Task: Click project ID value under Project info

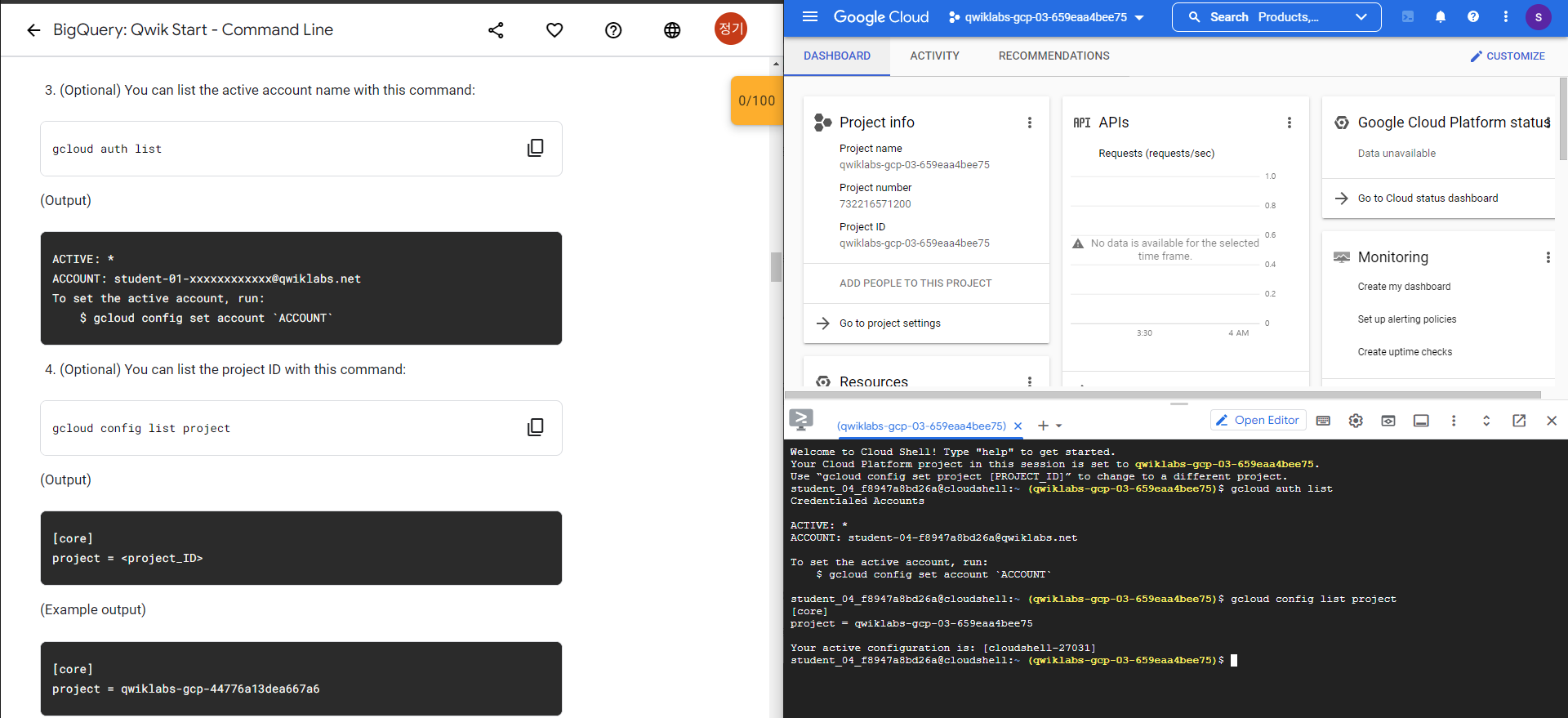Action: 914,243
